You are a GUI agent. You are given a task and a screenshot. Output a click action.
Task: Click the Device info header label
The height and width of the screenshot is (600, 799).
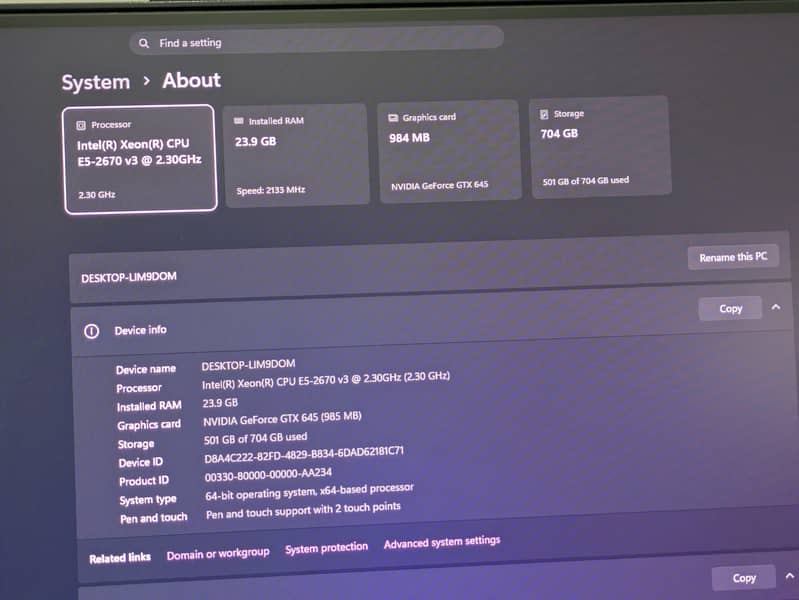pyautogui.click(x=141, y=330)
